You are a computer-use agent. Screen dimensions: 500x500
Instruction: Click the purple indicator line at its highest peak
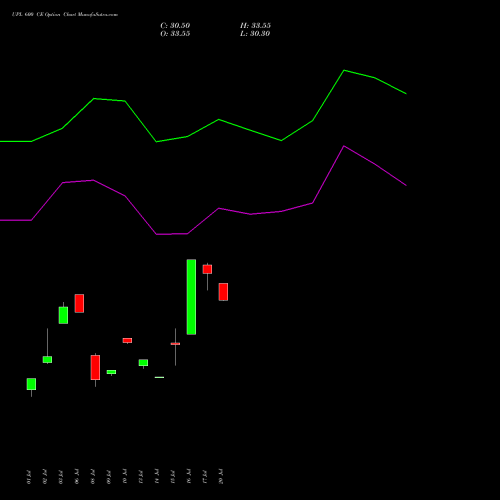tap(344, 146)
